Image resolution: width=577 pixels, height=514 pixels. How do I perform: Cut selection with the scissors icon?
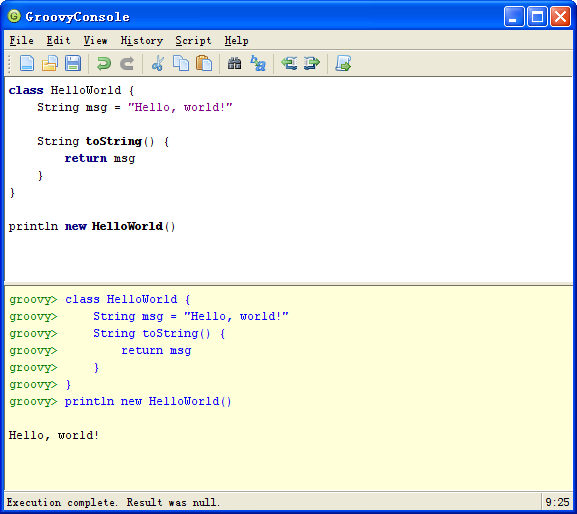tap(158, 63)
